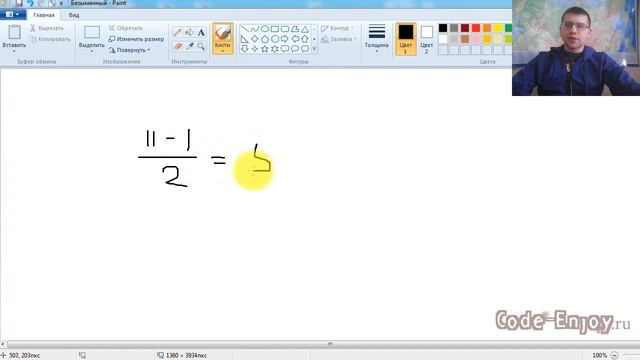Pick the yellow color swatch in top row
The height and width of the screenshot is (360, 640).
[498, 28]
